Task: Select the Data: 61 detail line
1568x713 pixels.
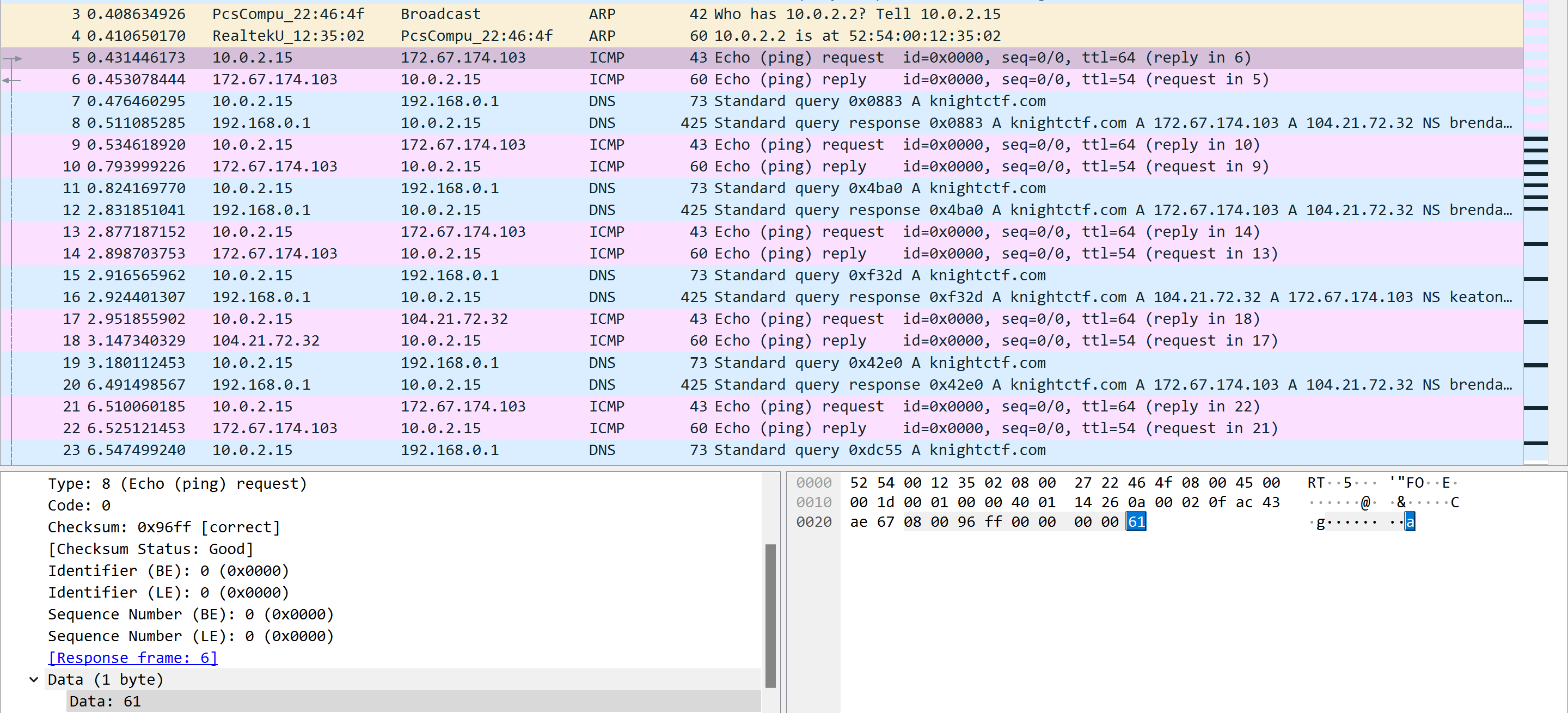Action: coord(105,701)
